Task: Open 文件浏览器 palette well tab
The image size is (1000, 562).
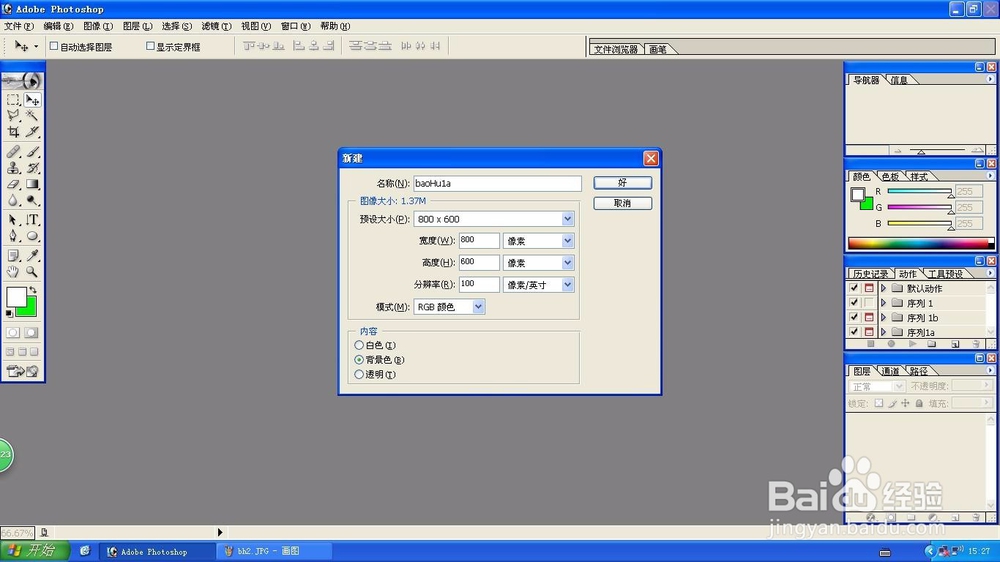Action: [615, 49]
